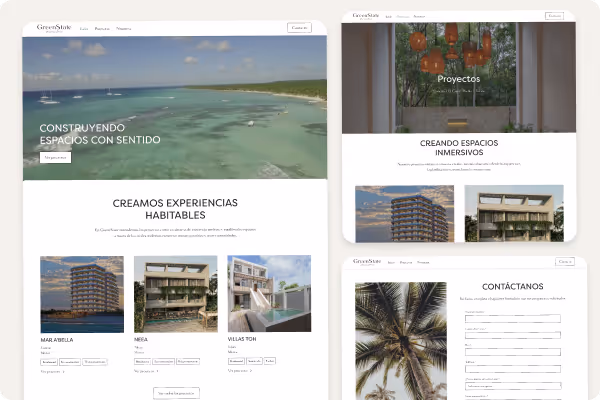Click the see-all-projects button below the cards
Image resolution: width=600 pixels, height=400 pixels.
click(176, 393)
